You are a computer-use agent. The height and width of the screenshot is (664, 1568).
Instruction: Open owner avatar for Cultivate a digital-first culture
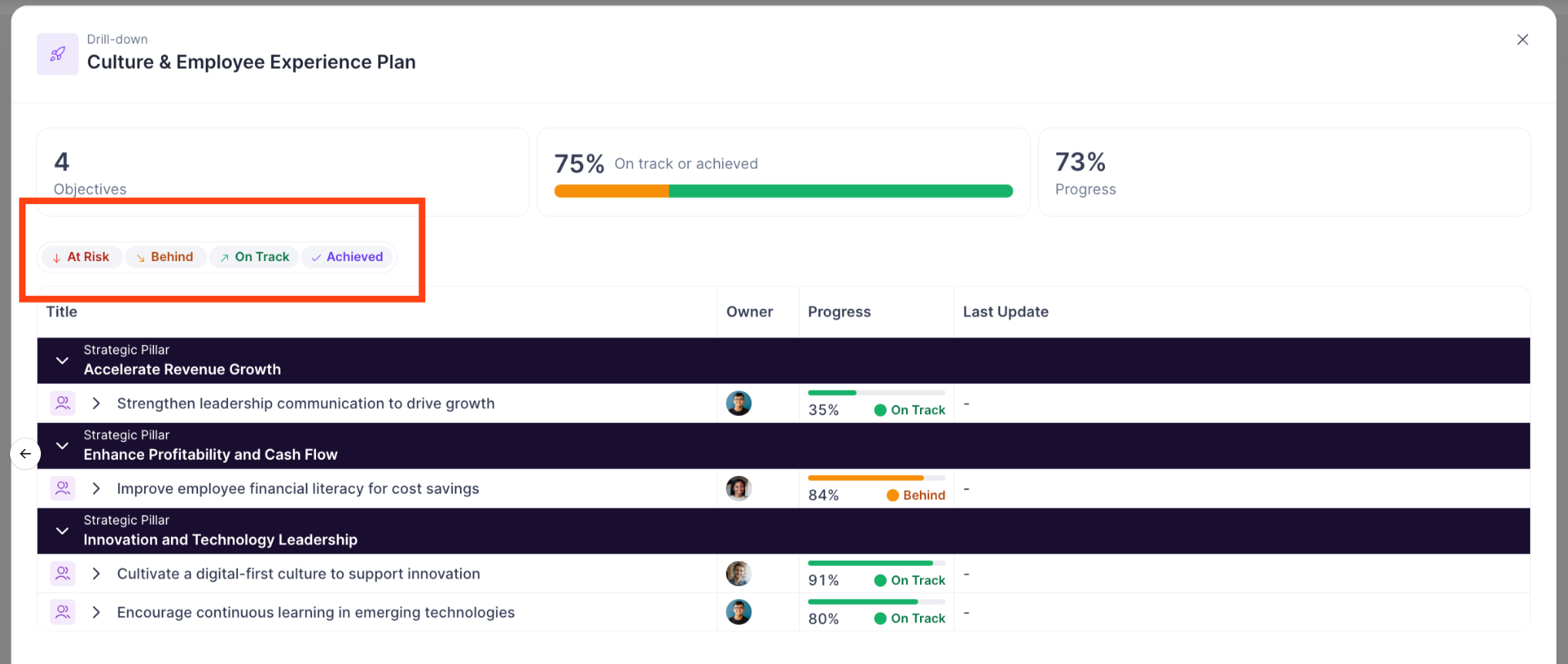[738, 574]
